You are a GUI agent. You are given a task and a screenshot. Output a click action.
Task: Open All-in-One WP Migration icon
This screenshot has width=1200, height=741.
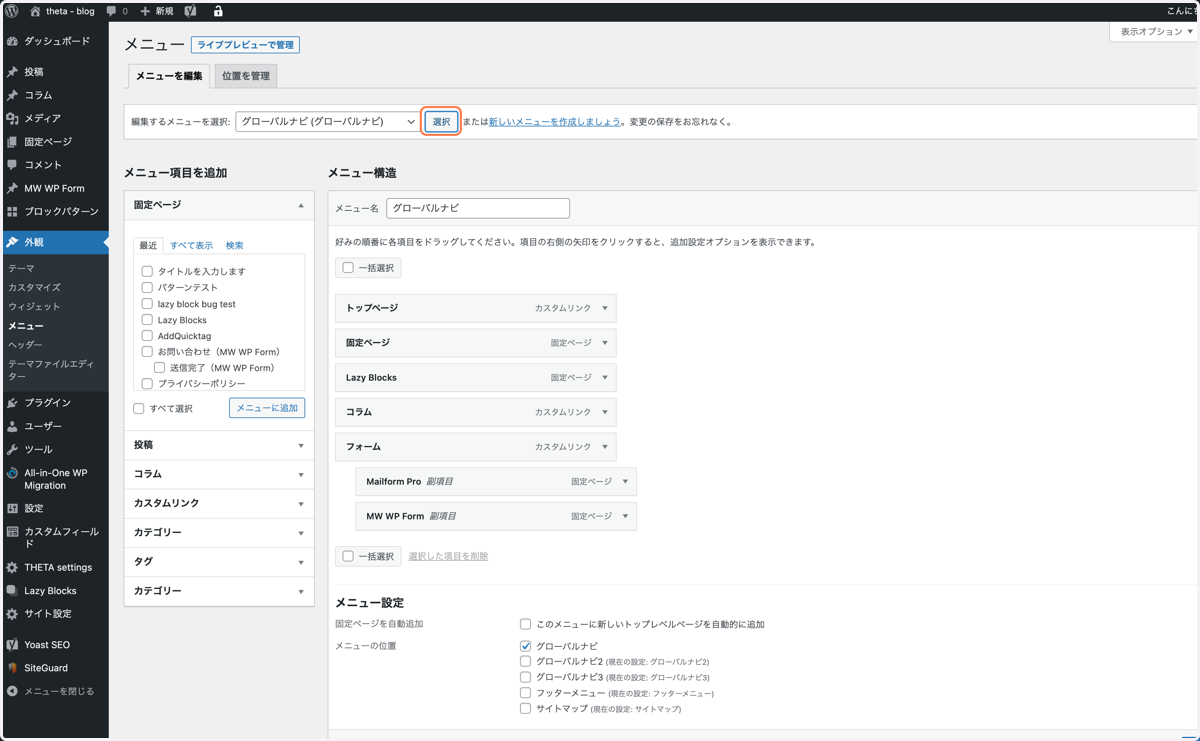[x=12, y=473]
